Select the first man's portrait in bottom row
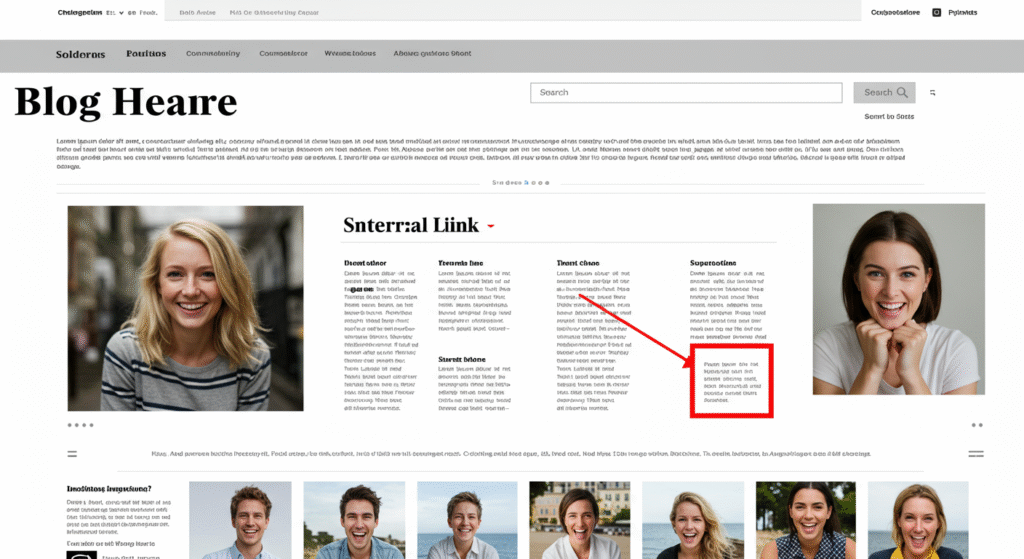Screen dimensions: 1024x559 (x=240, y=520)
